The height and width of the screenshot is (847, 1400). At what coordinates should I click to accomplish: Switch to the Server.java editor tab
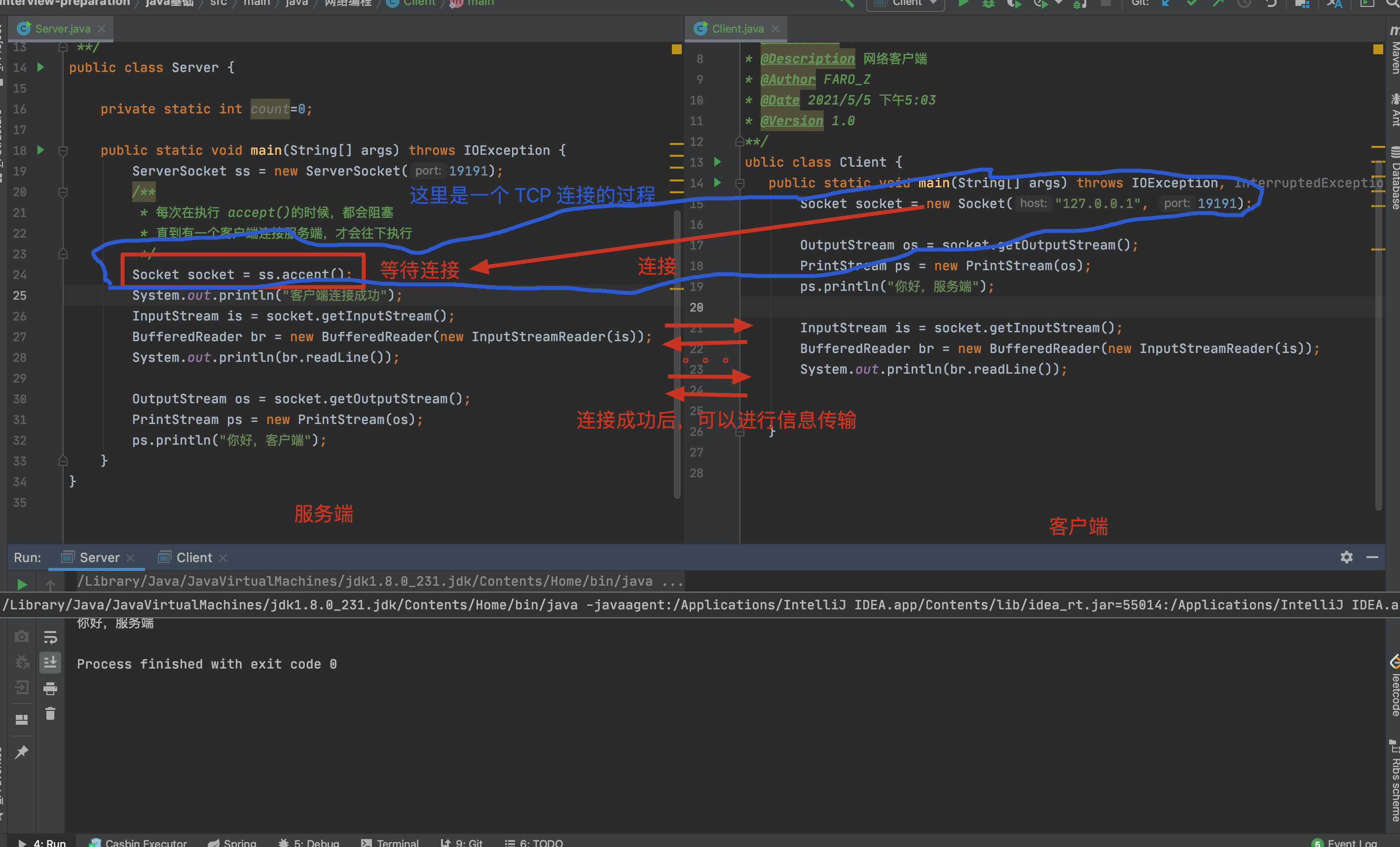[60, 29]
